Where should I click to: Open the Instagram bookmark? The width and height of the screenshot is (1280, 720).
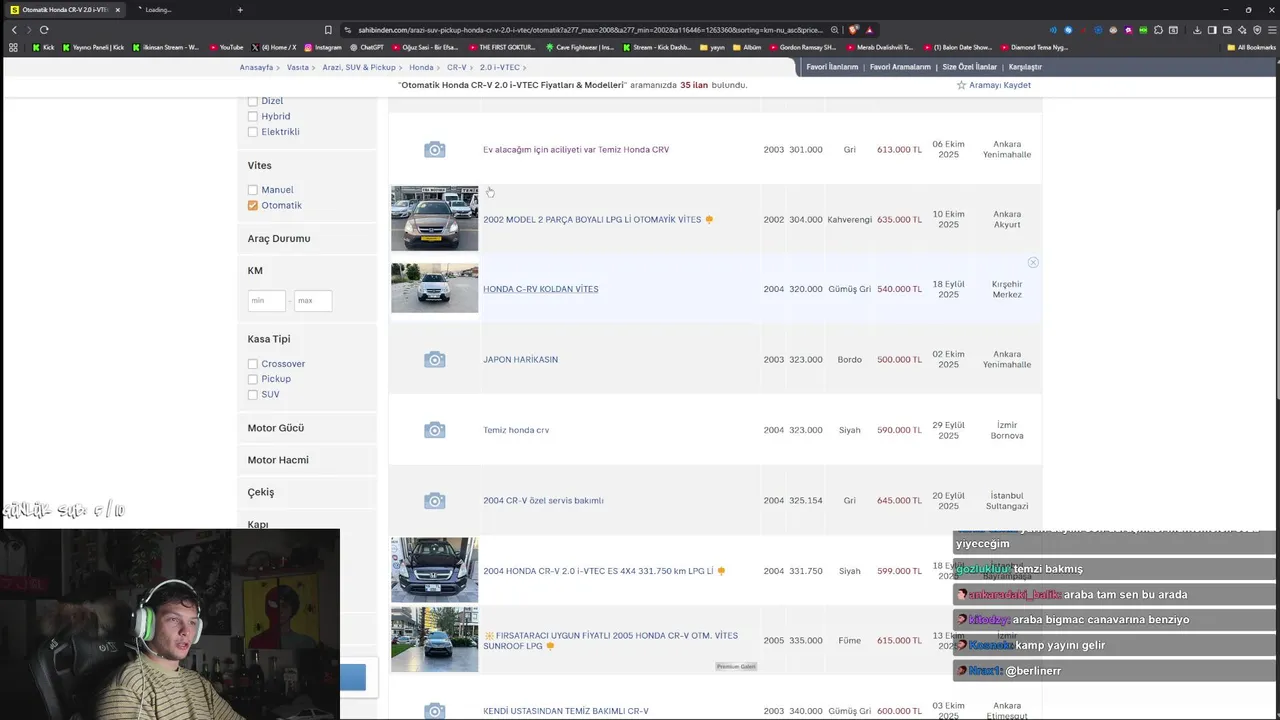pyautogui.click(x=323, y=47)
